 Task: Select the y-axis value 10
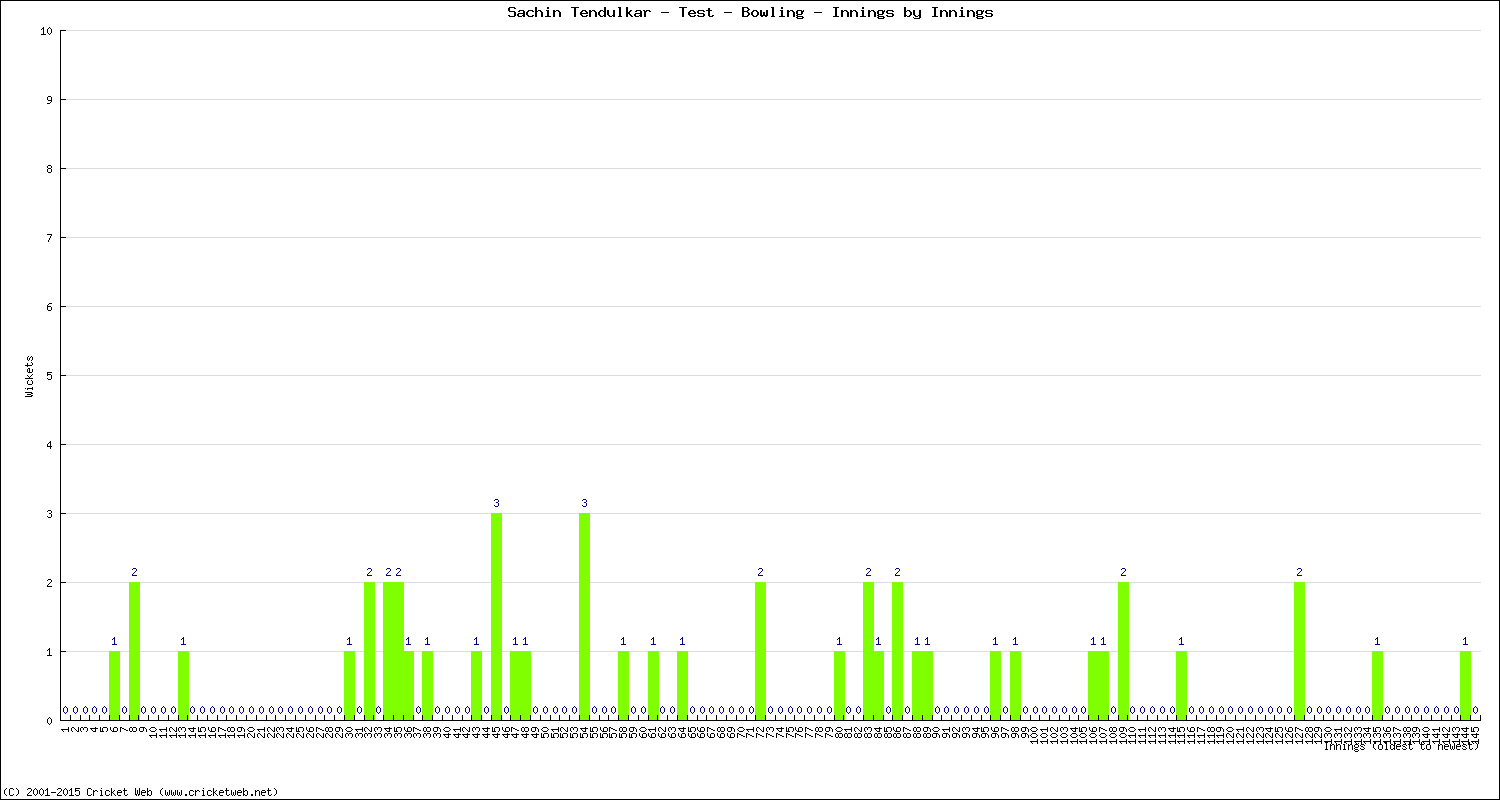46,31
